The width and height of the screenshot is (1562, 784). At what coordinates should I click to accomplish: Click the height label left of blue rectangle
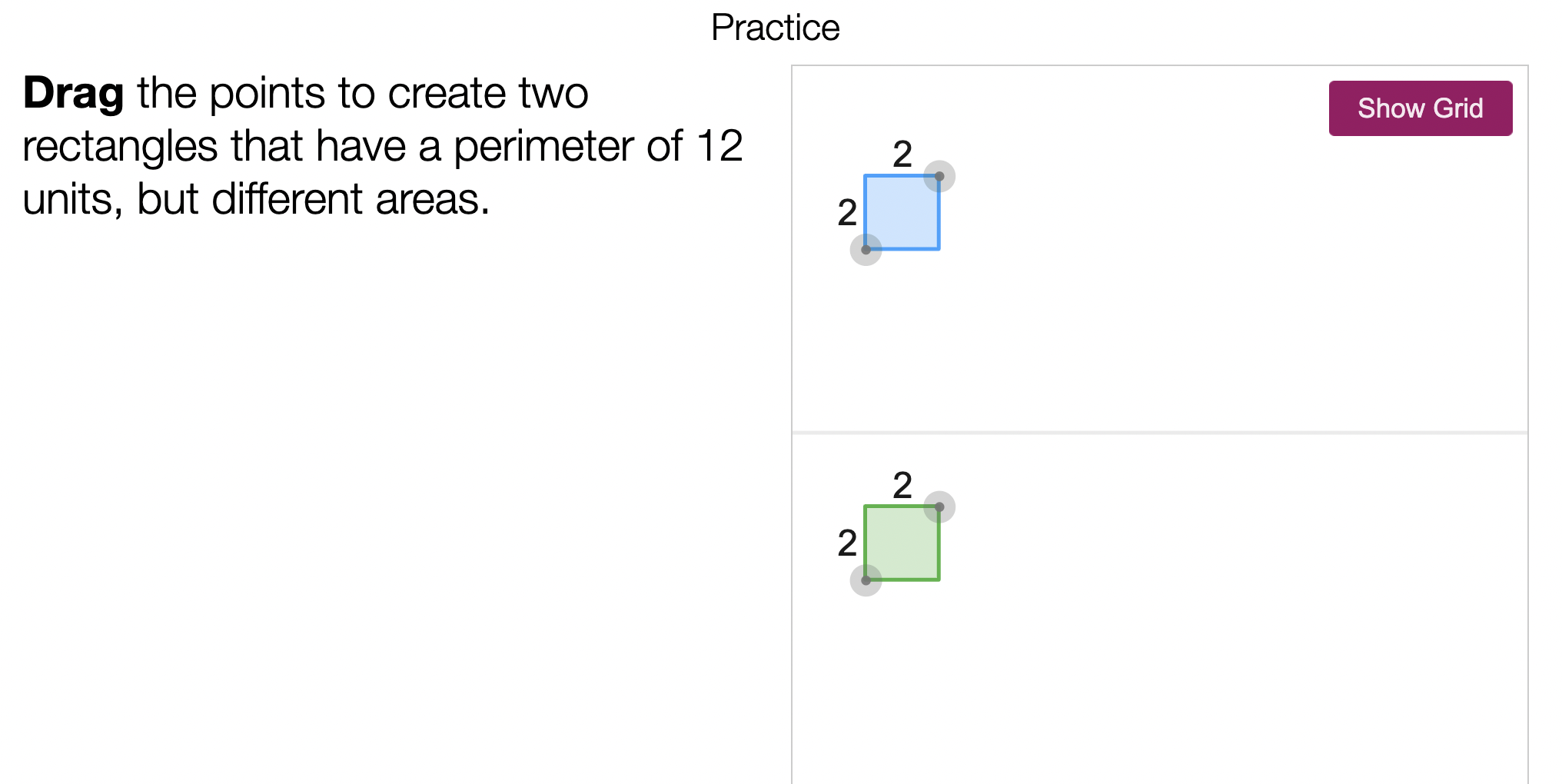coord(847,212)
